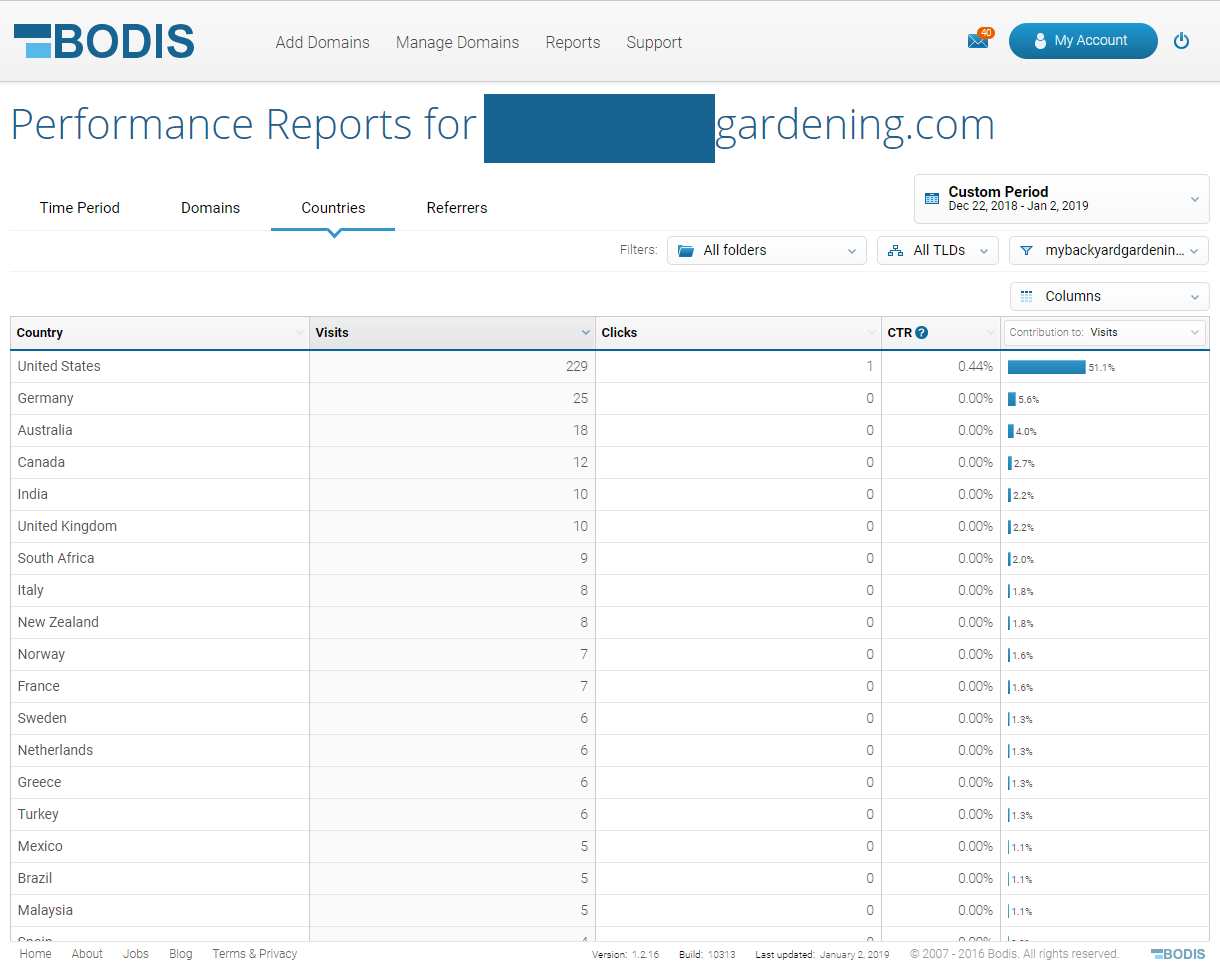The height and width of the screenshot is (968, 1220).
Task: Select the India country cell
Action: click(x=160, y=495)
